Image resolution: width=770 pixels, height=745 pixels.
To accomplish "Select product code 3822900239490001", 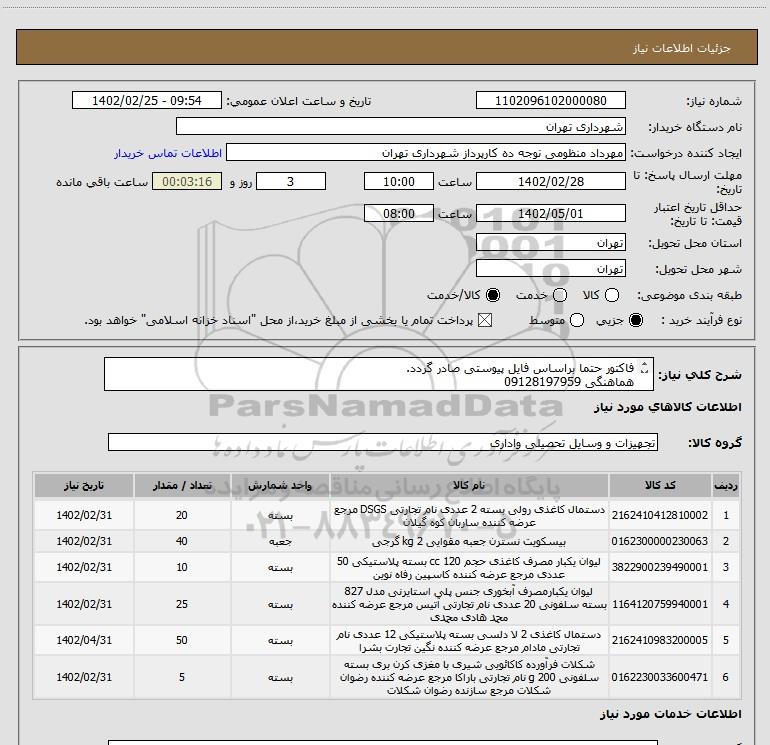I will (660, 567).
